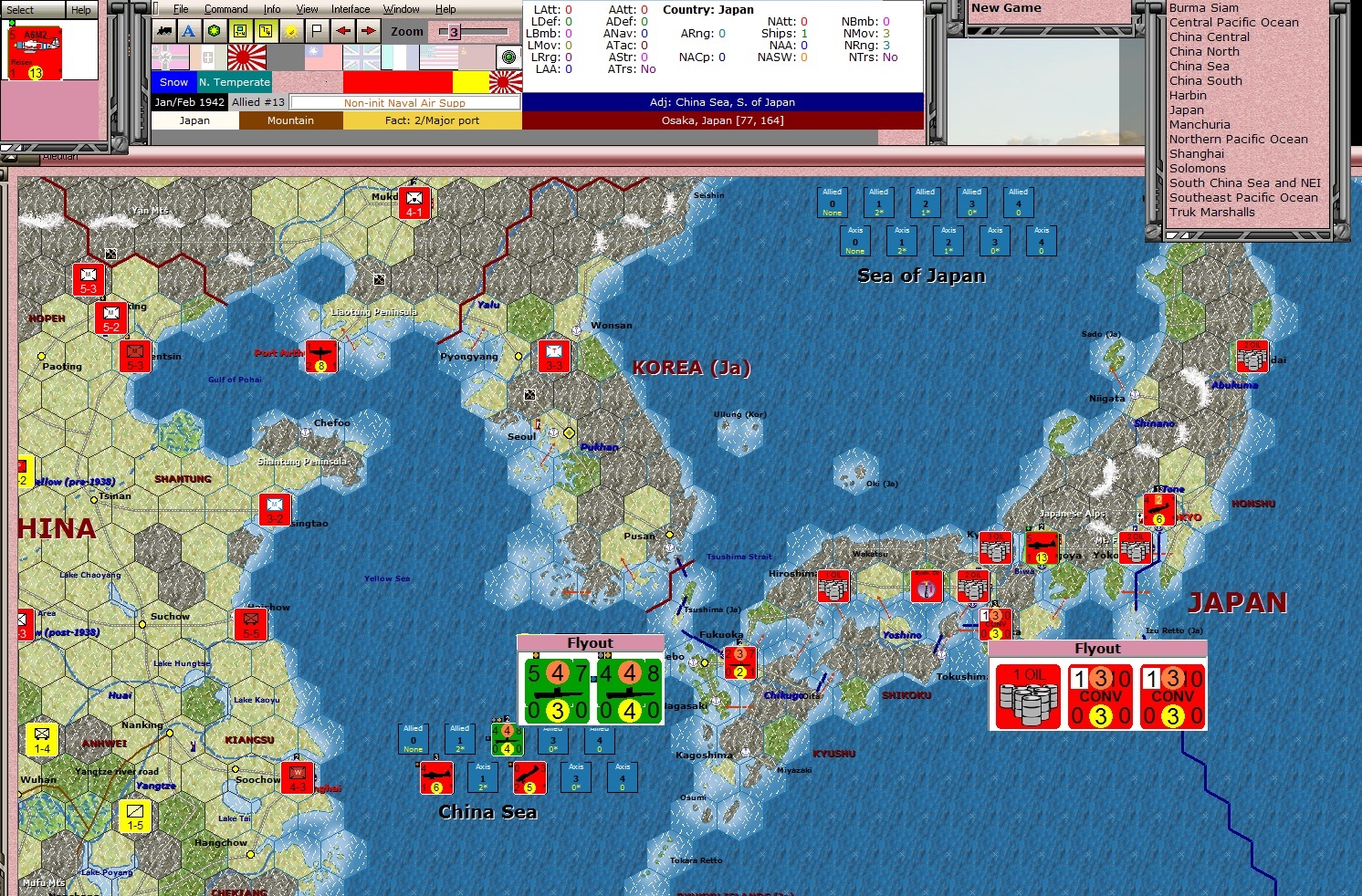Select the A6M2 Reisen unit counter
This screenshot has height=896, width=1362.
click(35, 53)
